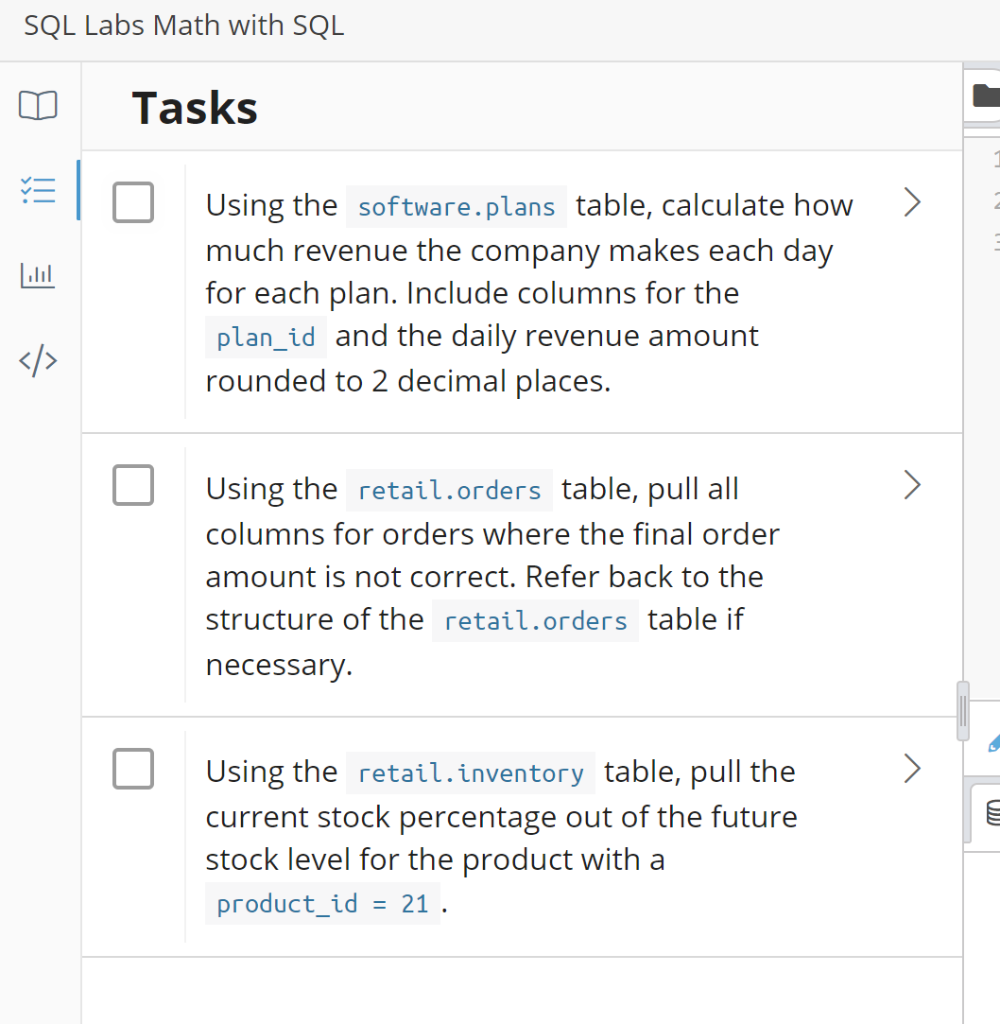Click the retail.inventory inline code label
1000x1024 pixels.
pyautogui.click(x=470, y=773)
